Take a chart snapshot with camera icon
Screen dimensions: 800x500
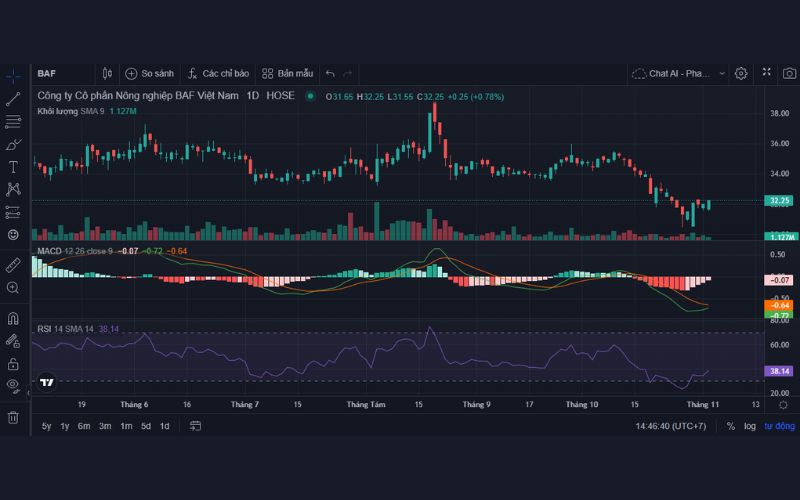point(789,73)
